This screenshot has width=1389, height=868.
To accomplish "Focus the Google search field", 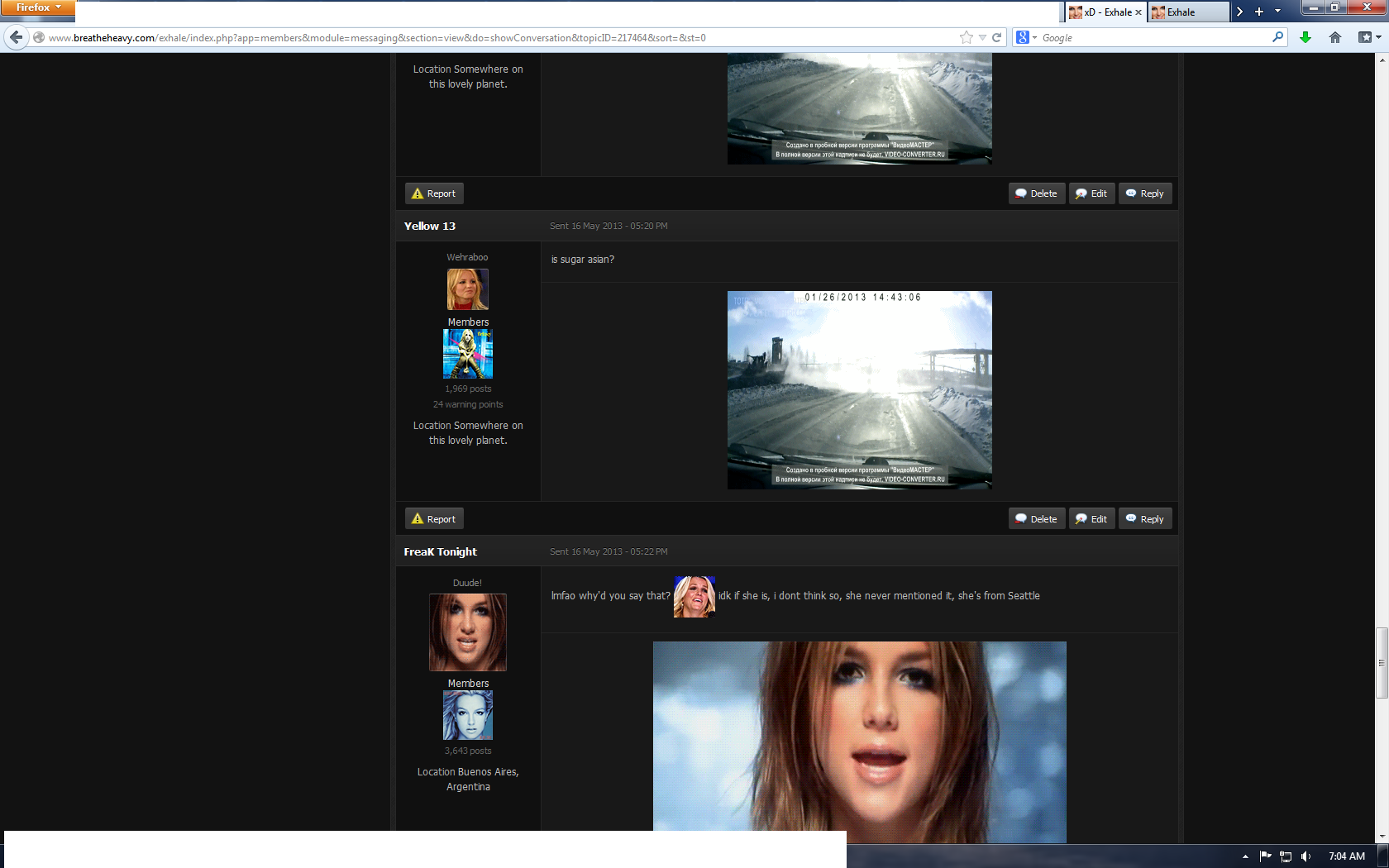I will pos(1155,37).
